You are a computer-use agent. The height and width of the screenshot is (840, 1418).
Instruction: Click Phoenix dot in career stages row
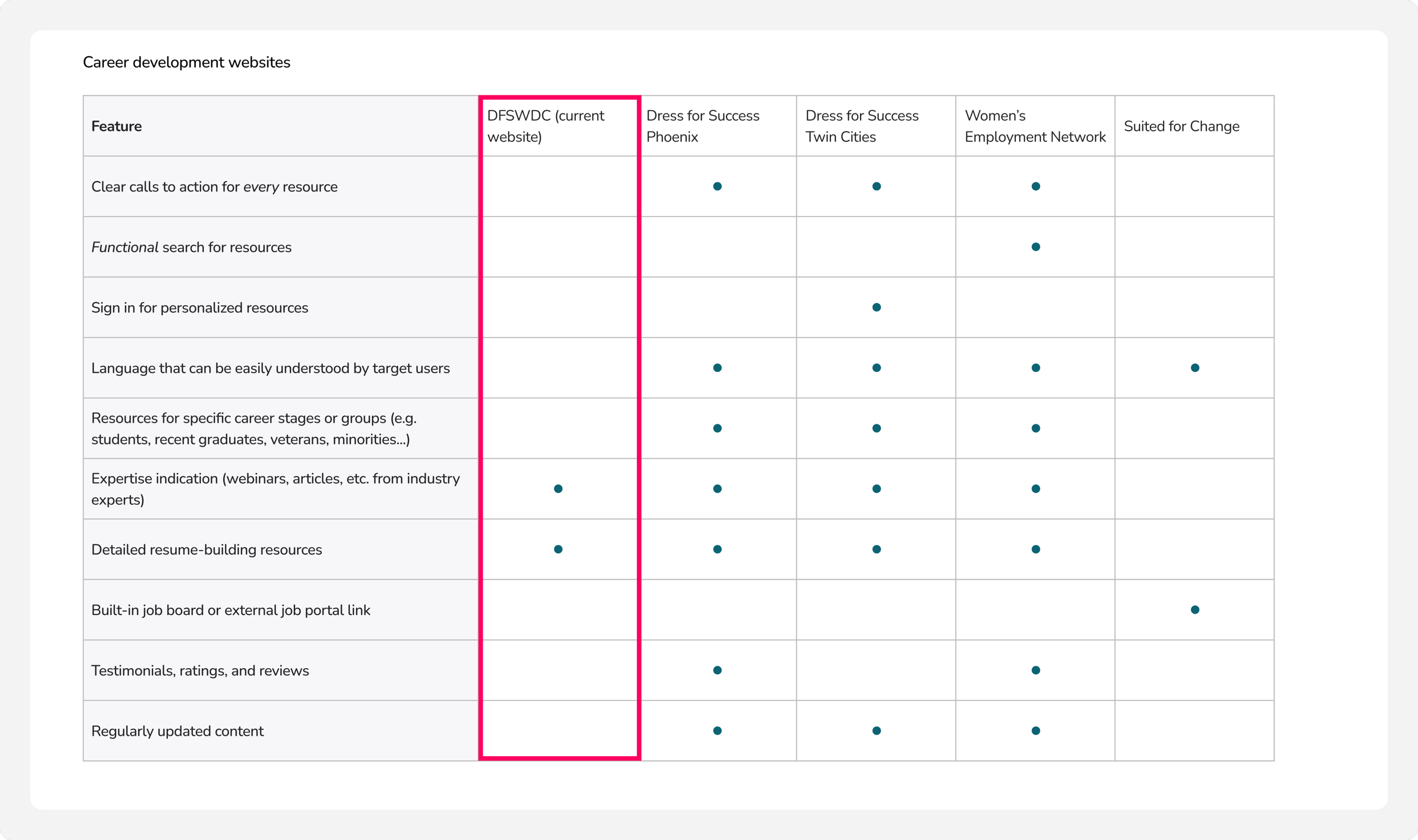[x=718, y=428]
